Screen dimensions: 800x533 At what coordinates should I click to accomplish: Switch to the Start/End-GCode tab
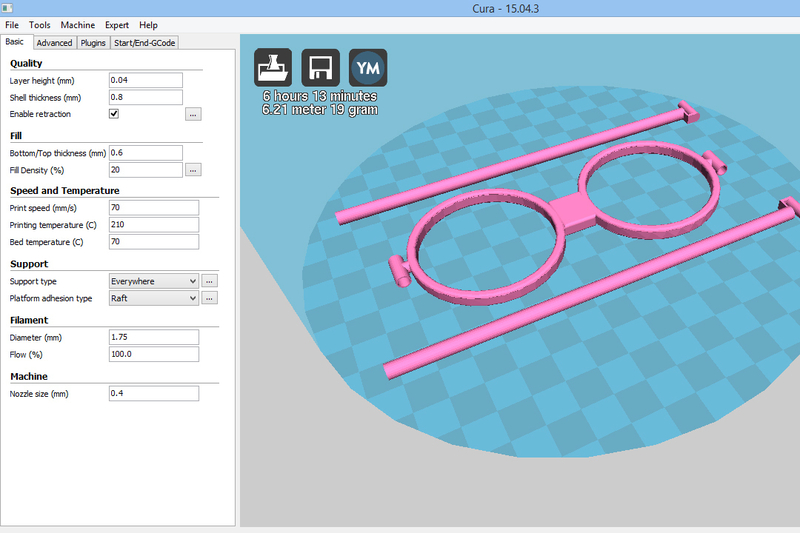tap(144, 43)
